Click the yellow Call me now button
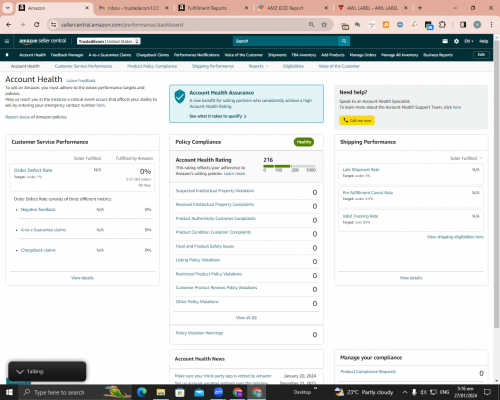 [x=357, y=120]
